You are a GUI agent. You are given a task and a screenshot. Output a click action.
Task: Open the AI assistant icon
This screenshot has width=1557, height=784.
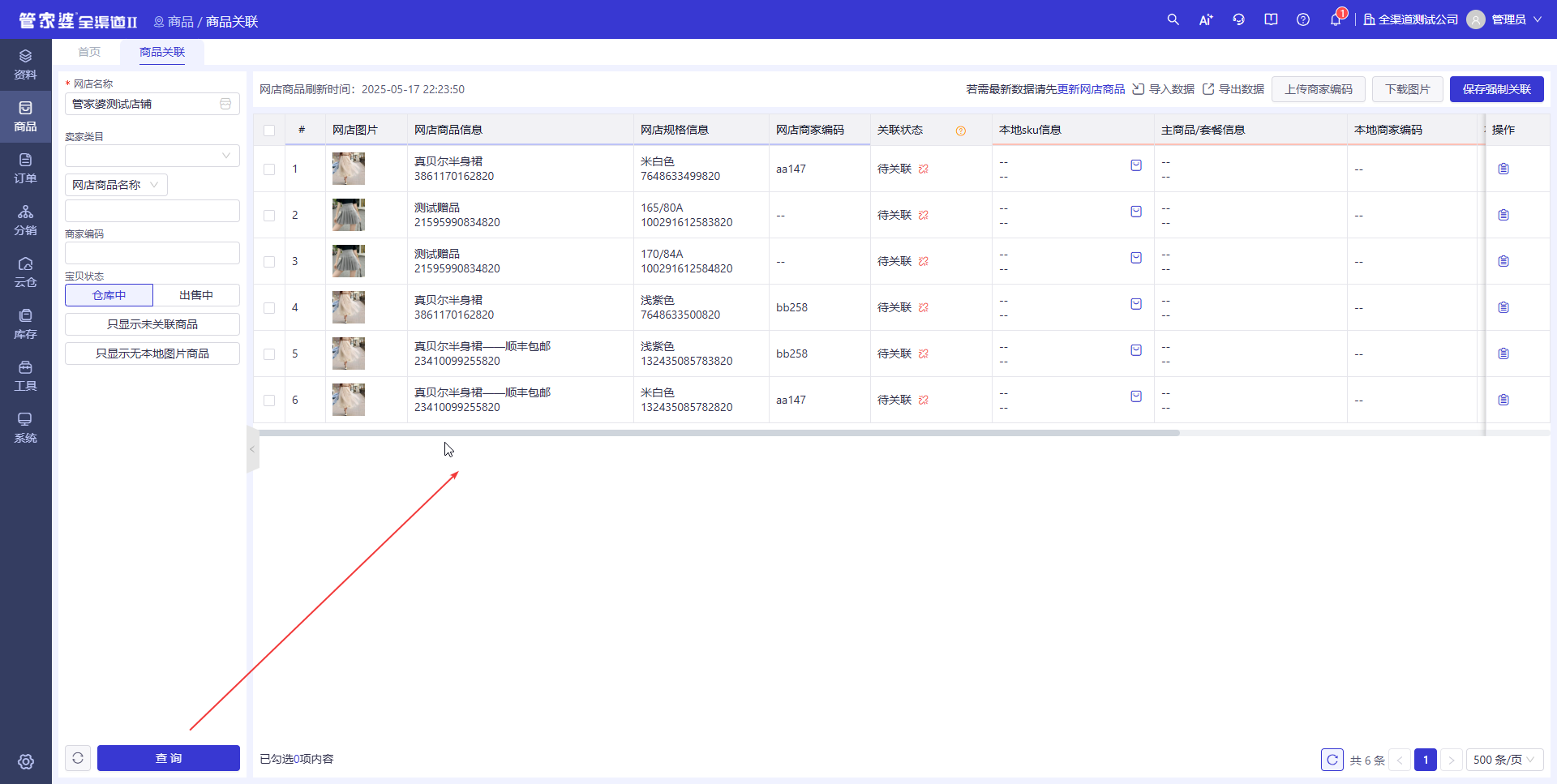tap(1206, 19)
